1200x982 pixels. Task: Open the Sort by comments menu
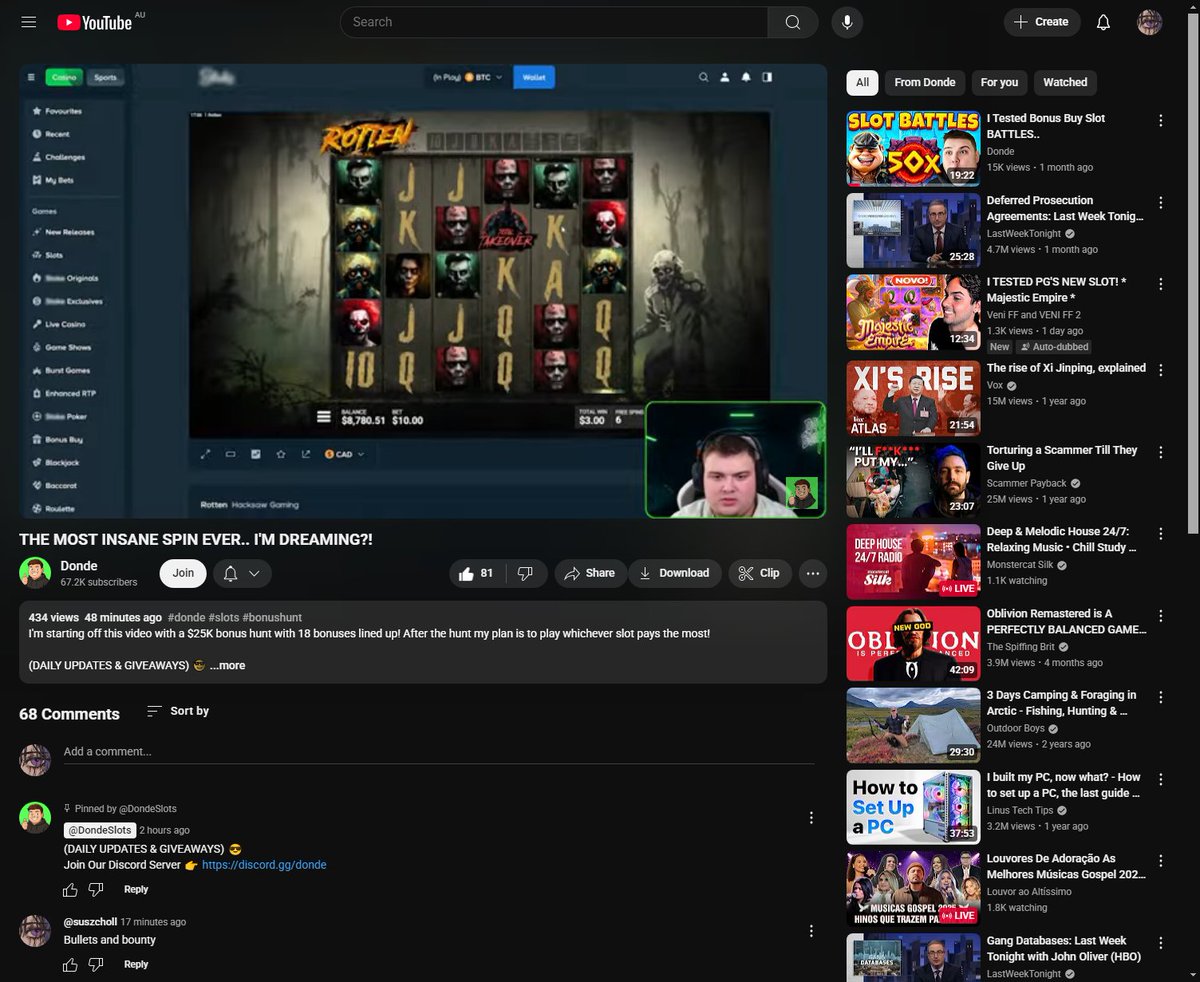tap(178, 711)
